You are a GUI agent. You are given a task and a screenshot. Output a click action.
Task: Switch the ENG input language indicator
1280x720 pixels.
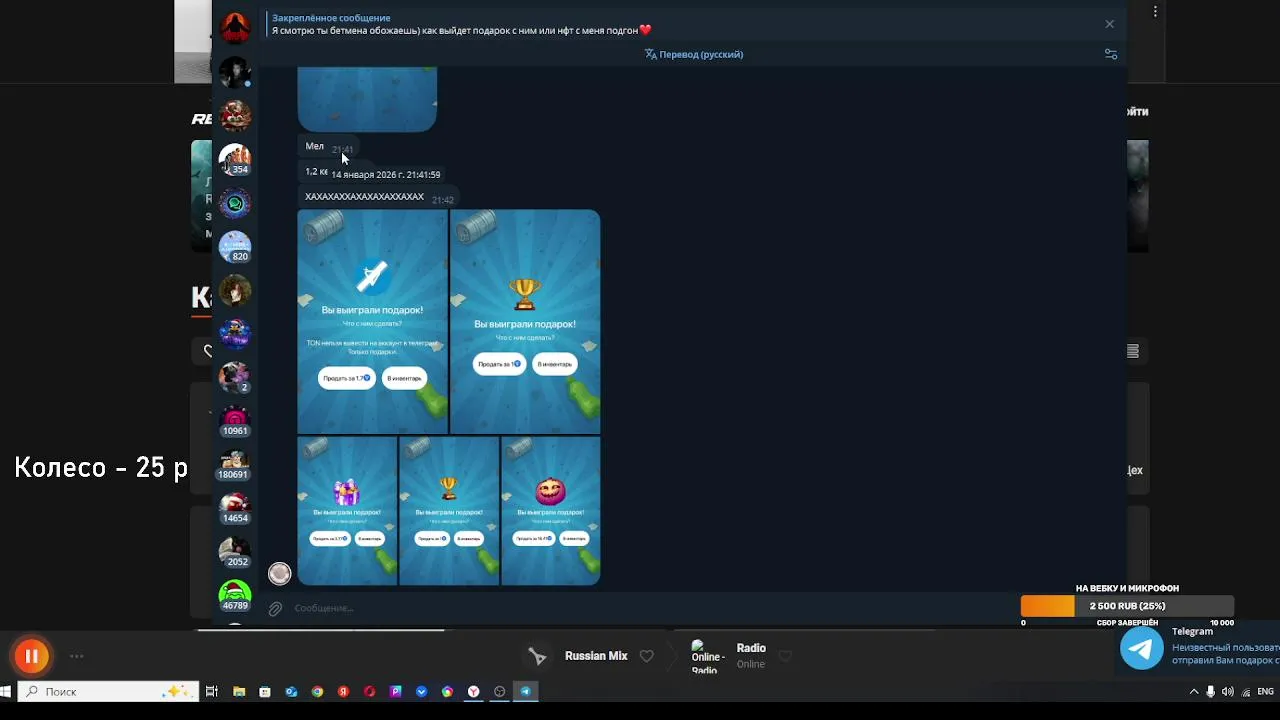tap(1265, 691)
